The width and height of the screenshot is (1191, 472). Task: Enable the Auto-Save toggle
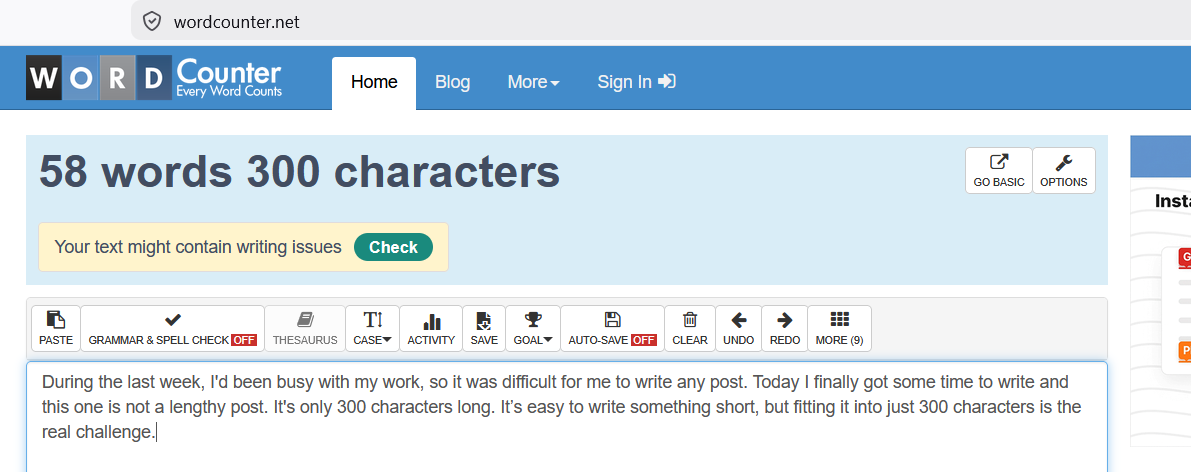(612, 328)
